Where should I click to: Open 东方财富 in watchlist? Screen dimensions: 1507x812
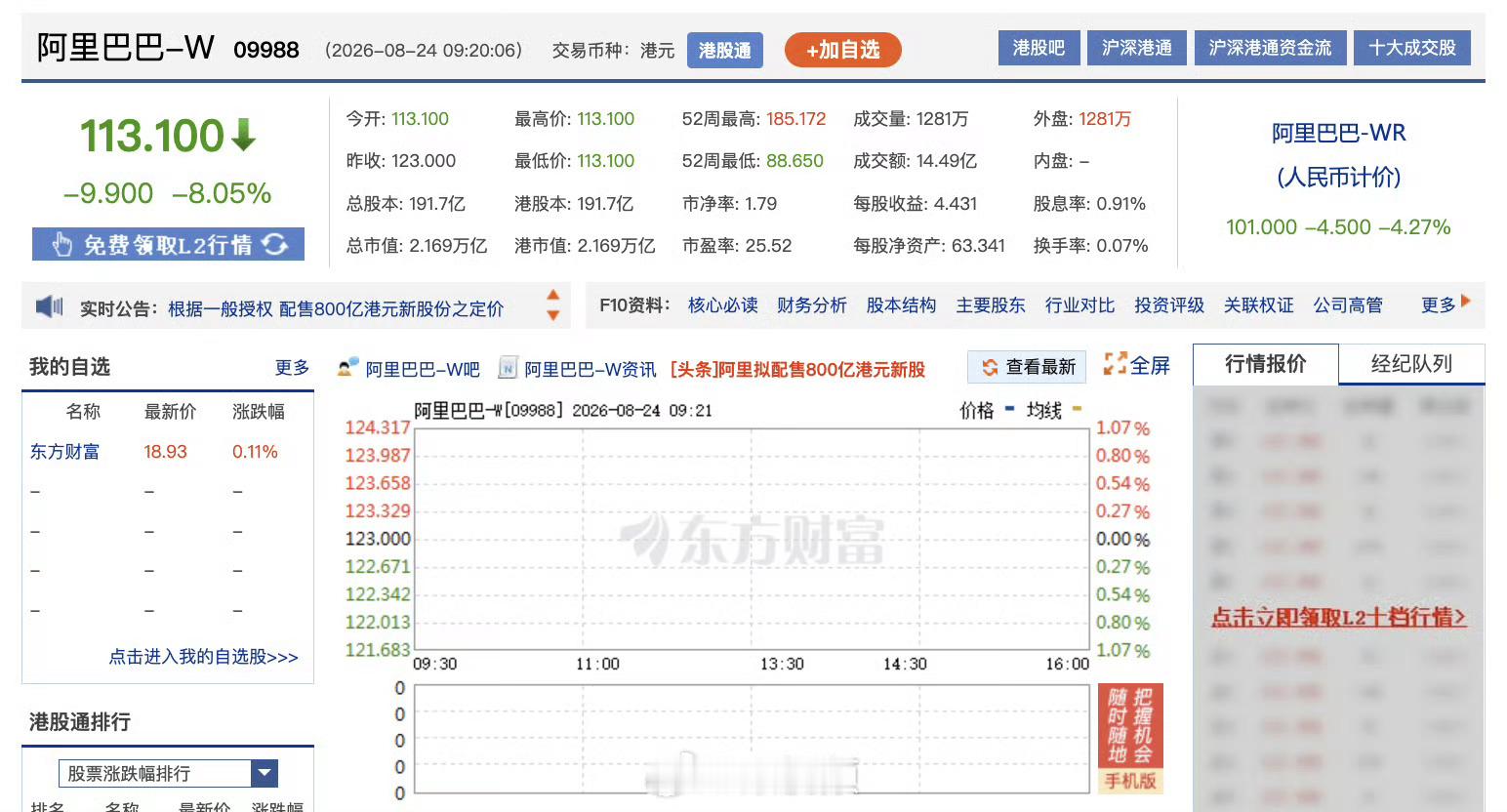64,451
